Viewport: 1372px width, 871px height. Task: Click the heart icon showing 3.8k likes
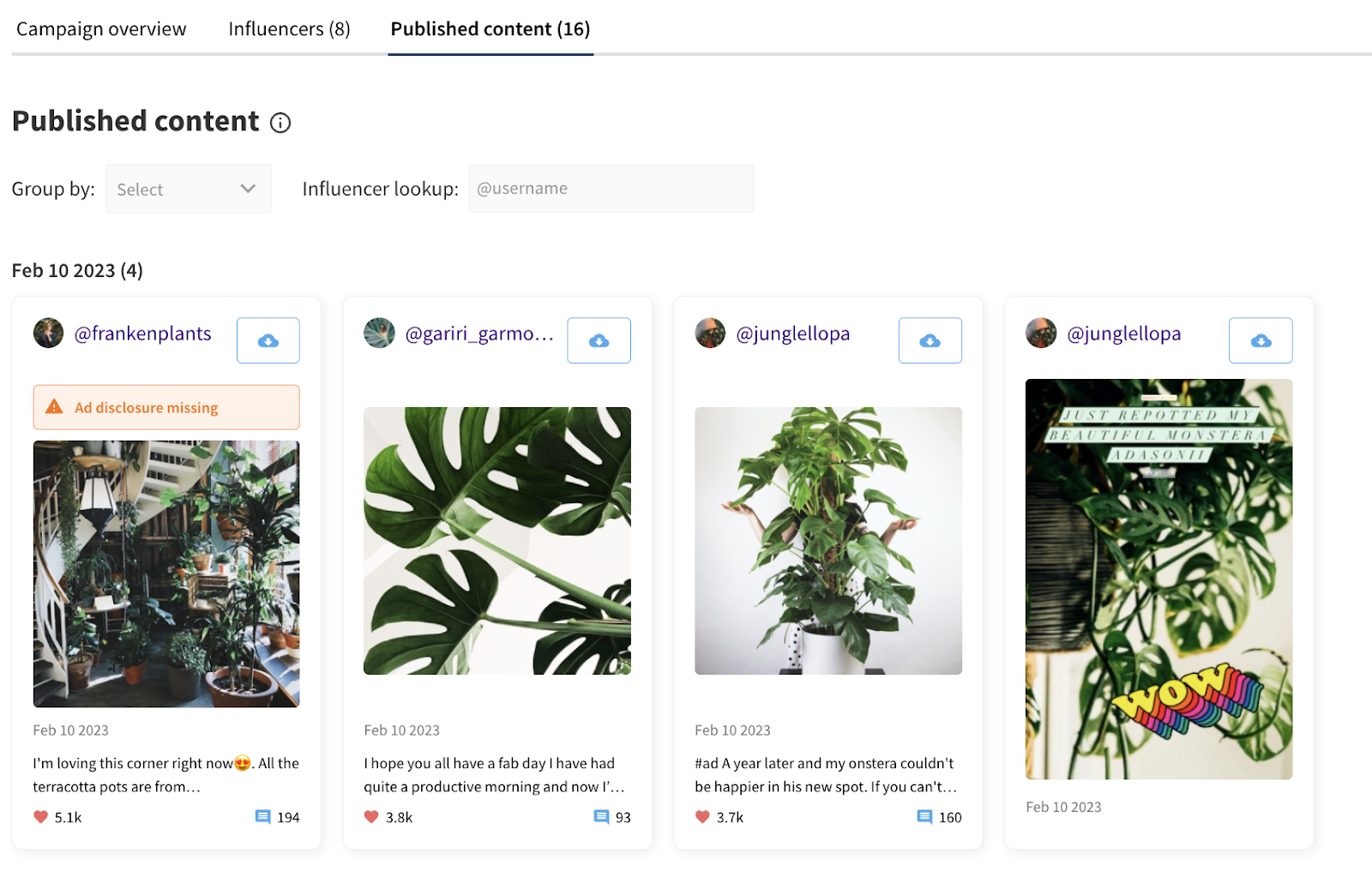click(x=371, y=817)
